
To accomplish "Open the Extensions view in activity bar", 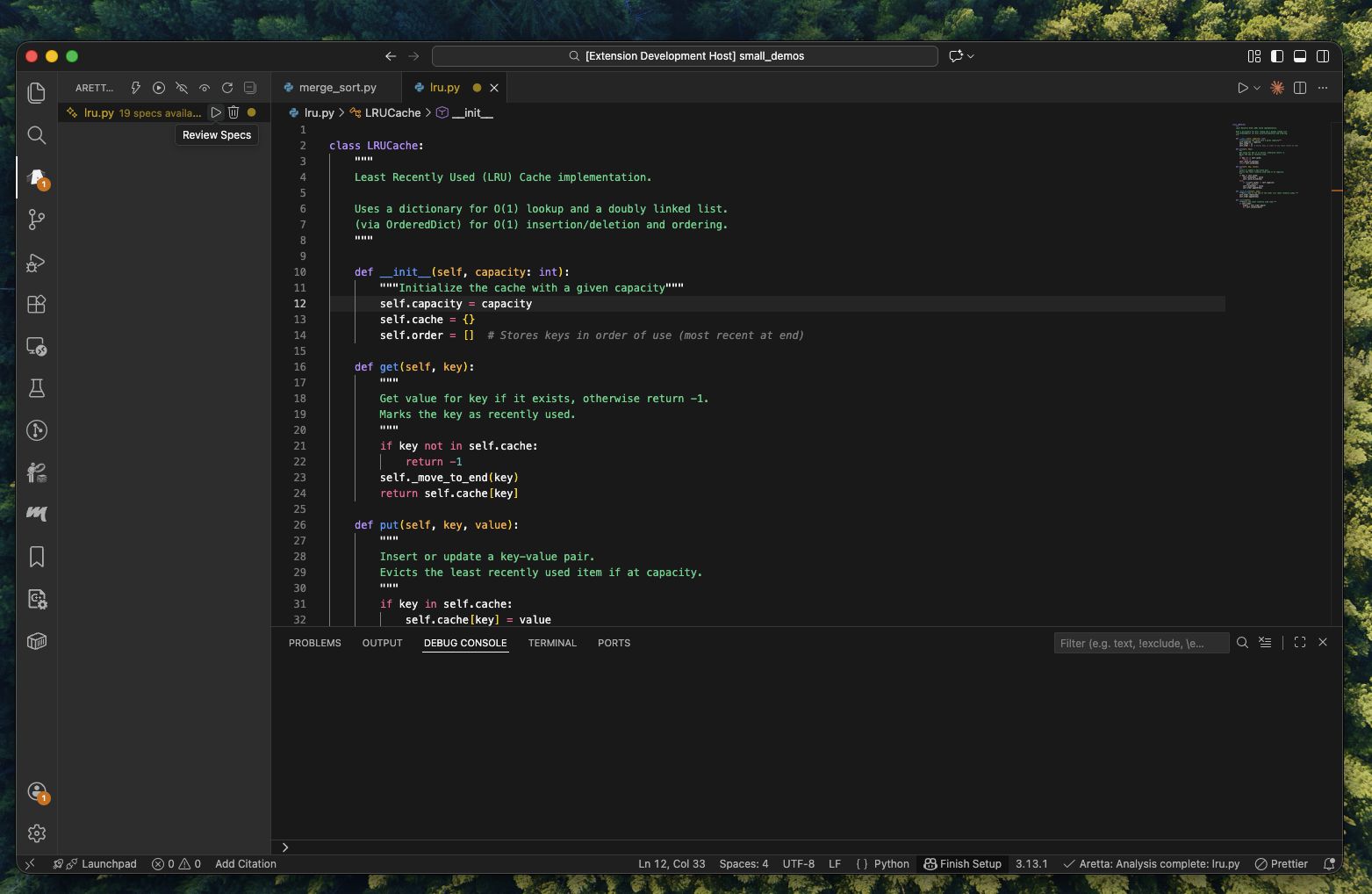I will tap(36, 305).
